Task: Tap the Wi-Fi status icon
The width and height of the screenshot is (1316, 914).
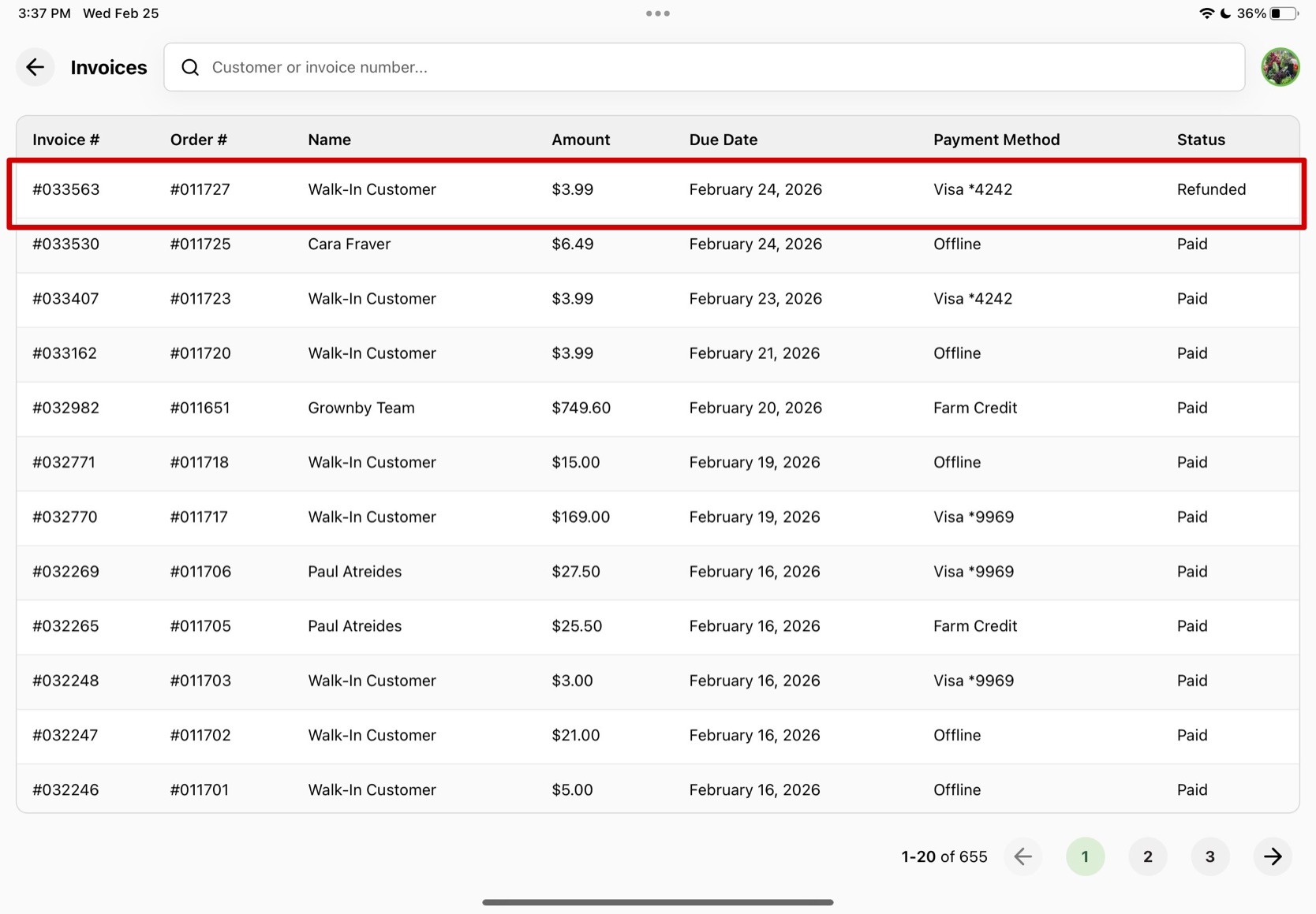Action: [x=1206, y=13]
